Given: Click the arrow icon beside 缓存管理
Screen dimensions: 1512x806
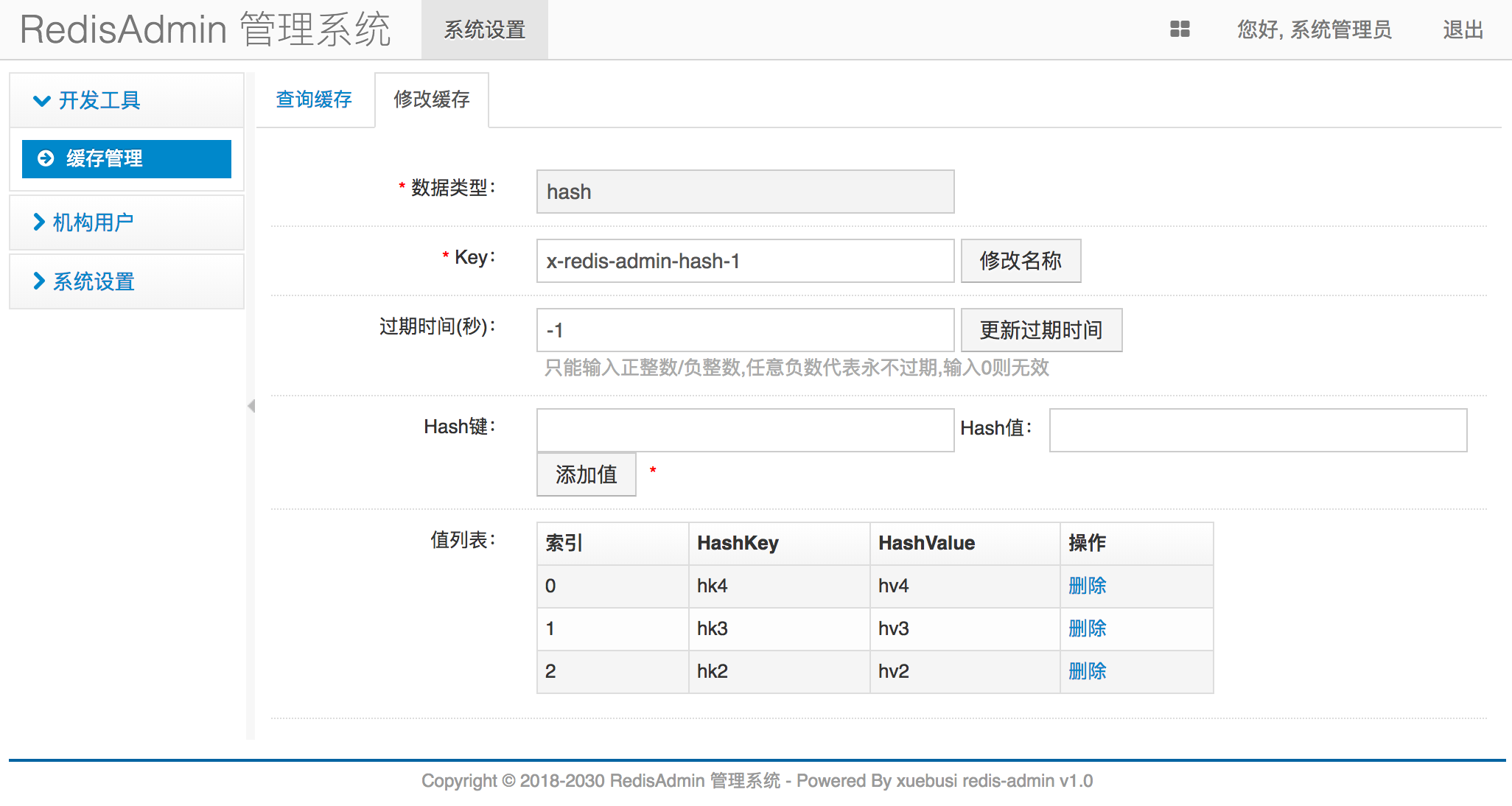Looking at the screenshot, I should pos(46,158).
